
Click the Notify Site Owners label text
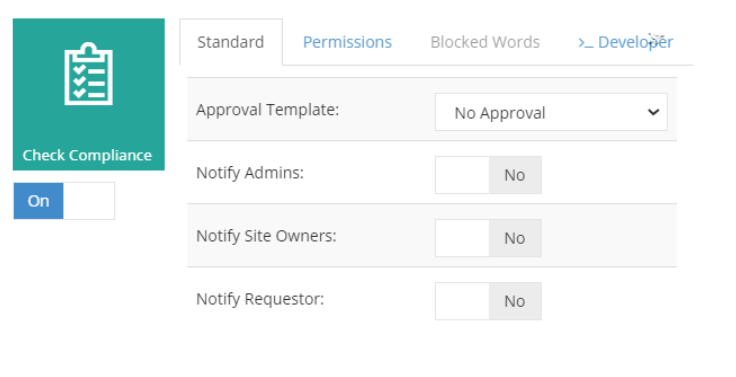coord(266,236)
